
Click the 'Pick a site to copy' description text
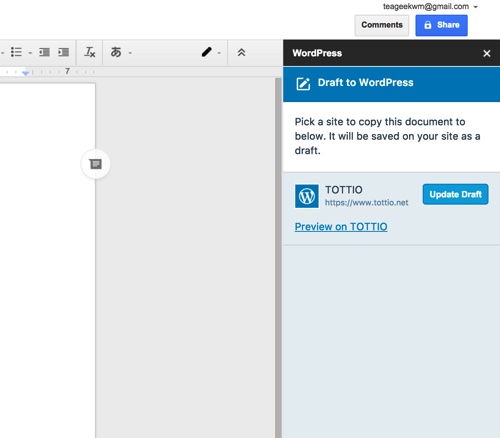click(x=387, y=136)
